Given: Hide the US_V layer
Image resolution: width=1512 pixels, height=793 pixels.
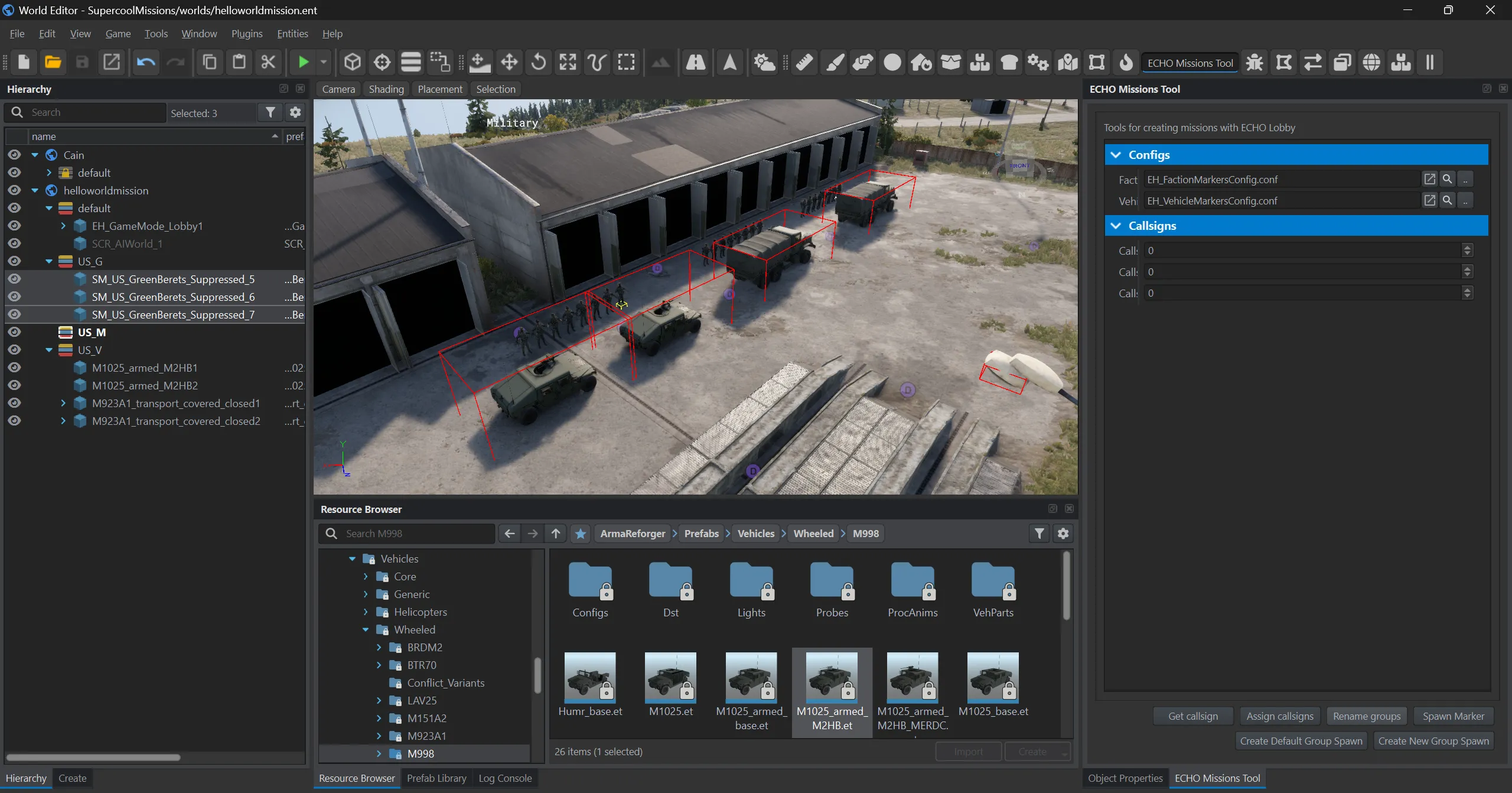Looking at the screenshot, I should point(14,350).
